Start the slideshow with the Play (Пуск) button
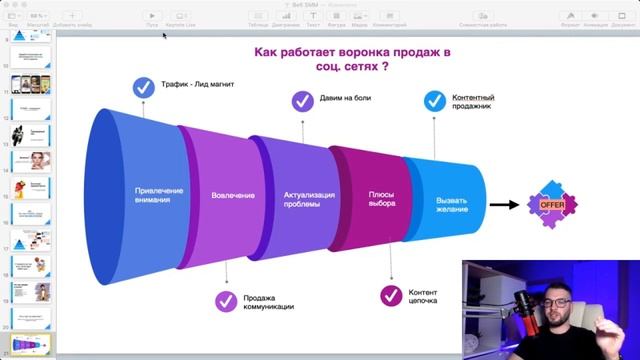Viewport: 640px width, 360px height. pos(152,16)
